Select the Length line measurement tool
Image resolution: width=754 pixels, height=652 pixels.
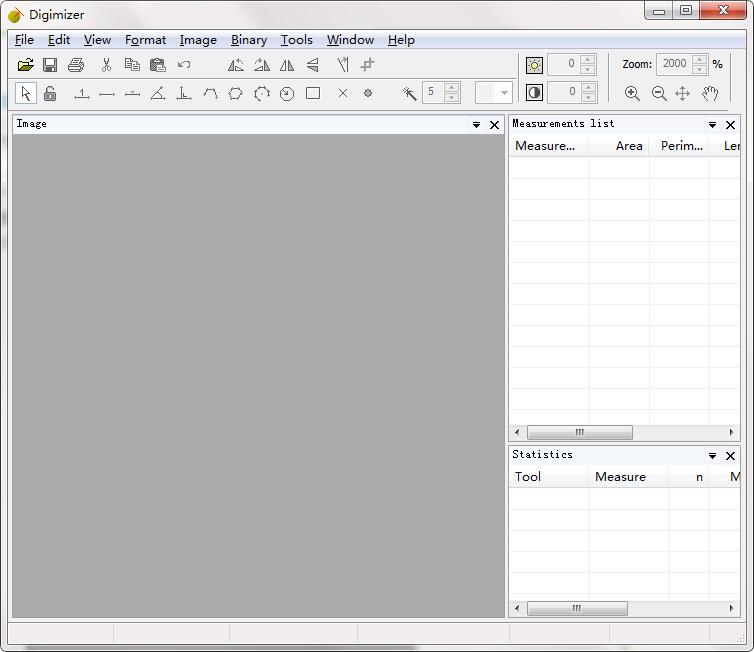coord(107,94)
